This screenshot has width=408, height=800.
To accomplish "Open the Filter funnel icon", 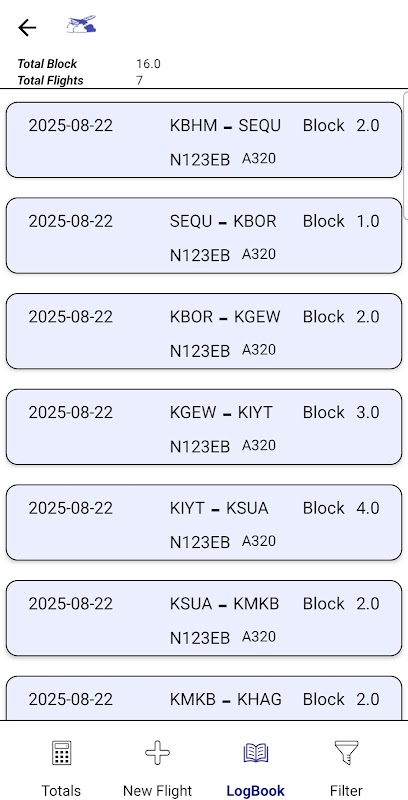I will pyautogui.click(x=346, y=753).
